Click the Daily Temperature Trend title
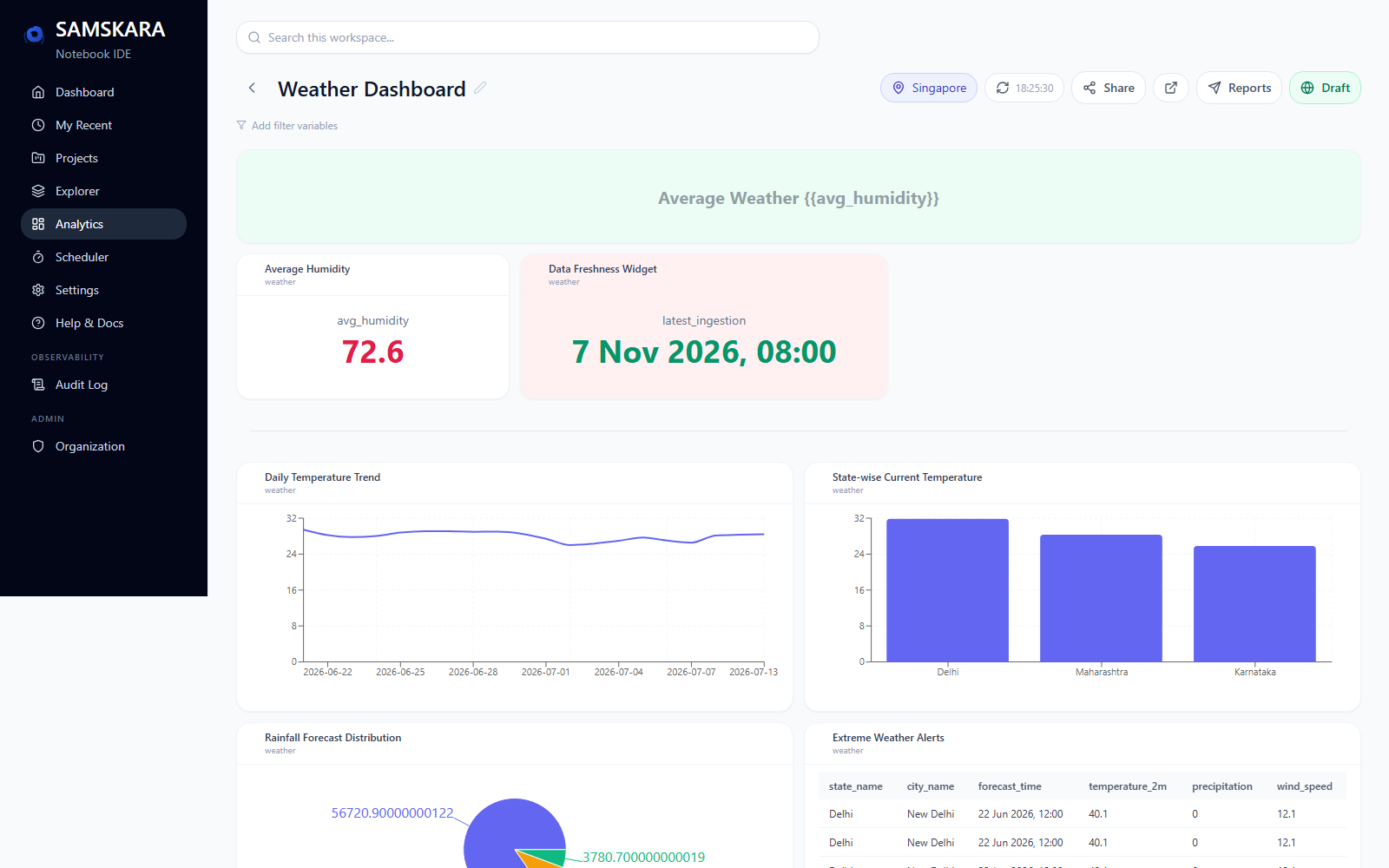This screenshot has height=868, width=1389. [x=322, y=477]
